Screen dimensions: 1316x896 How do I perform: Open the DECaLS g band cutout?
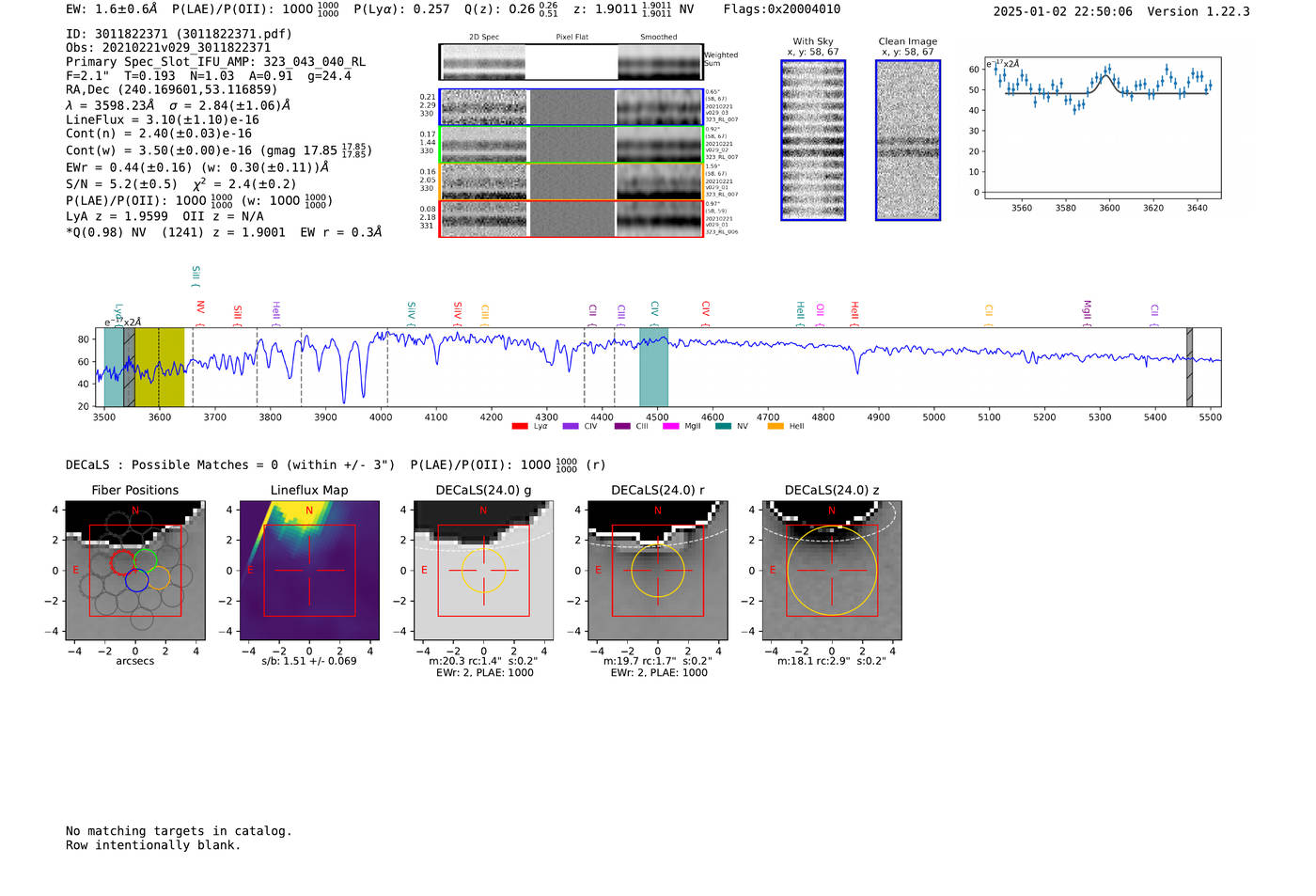click(483, 570)
